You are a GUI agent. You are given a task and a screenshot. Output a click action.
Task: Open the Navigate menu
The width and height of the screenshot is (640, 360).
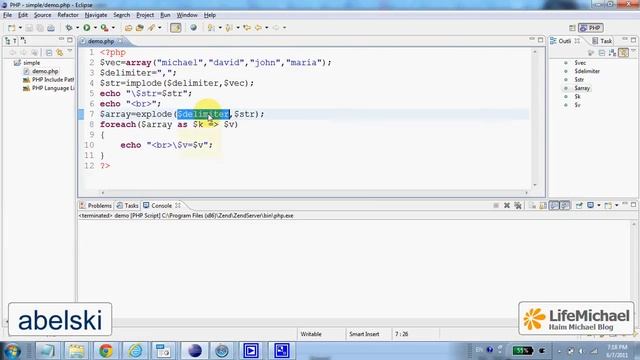tap(96, 15)
